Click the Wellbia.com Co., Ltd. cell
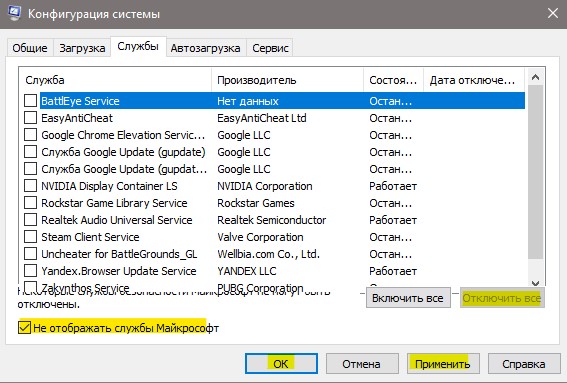 269,254
